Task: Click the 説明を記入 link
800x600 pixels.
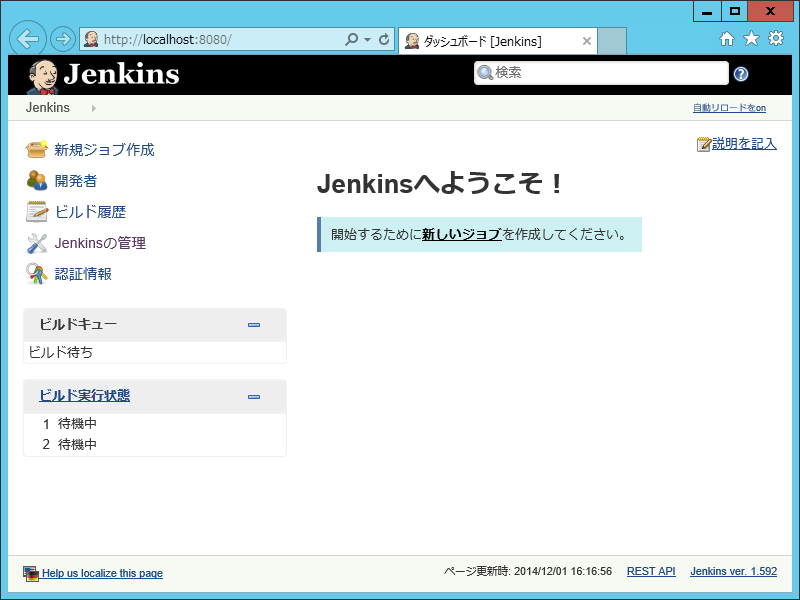Action: point(744,144)
